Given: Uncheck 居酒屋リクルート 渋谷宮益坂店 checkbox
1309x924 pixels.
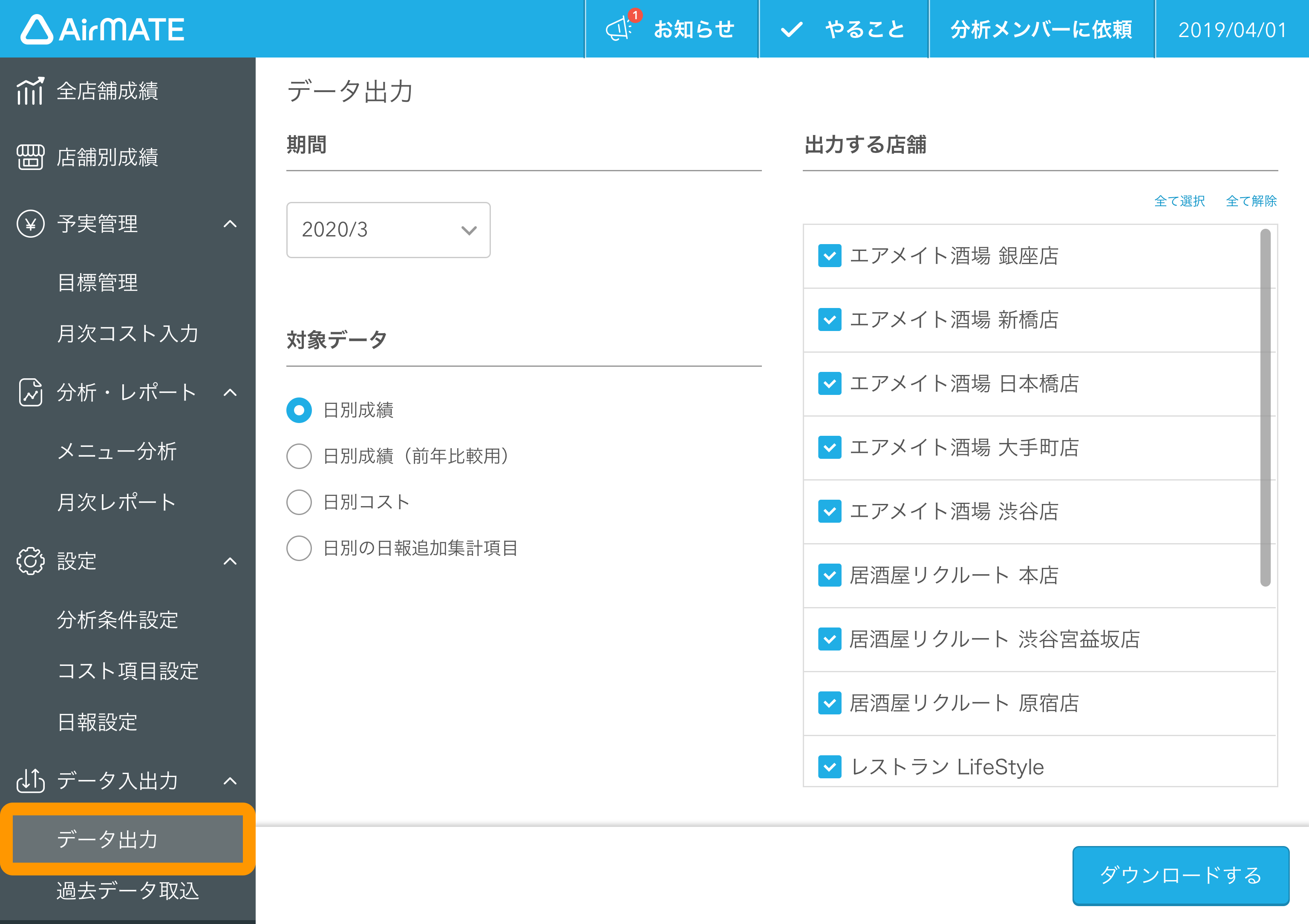Looking at the screenshot, I should coord(830,639).
